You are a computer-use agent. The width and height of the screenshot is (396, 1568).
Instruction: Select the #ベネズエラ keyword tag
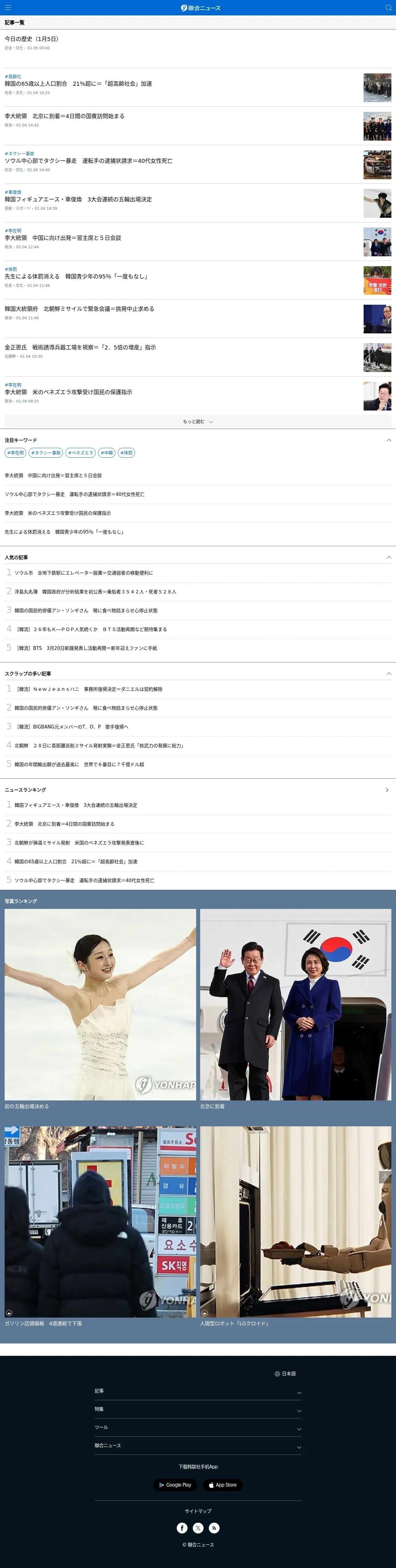point(80,453)
